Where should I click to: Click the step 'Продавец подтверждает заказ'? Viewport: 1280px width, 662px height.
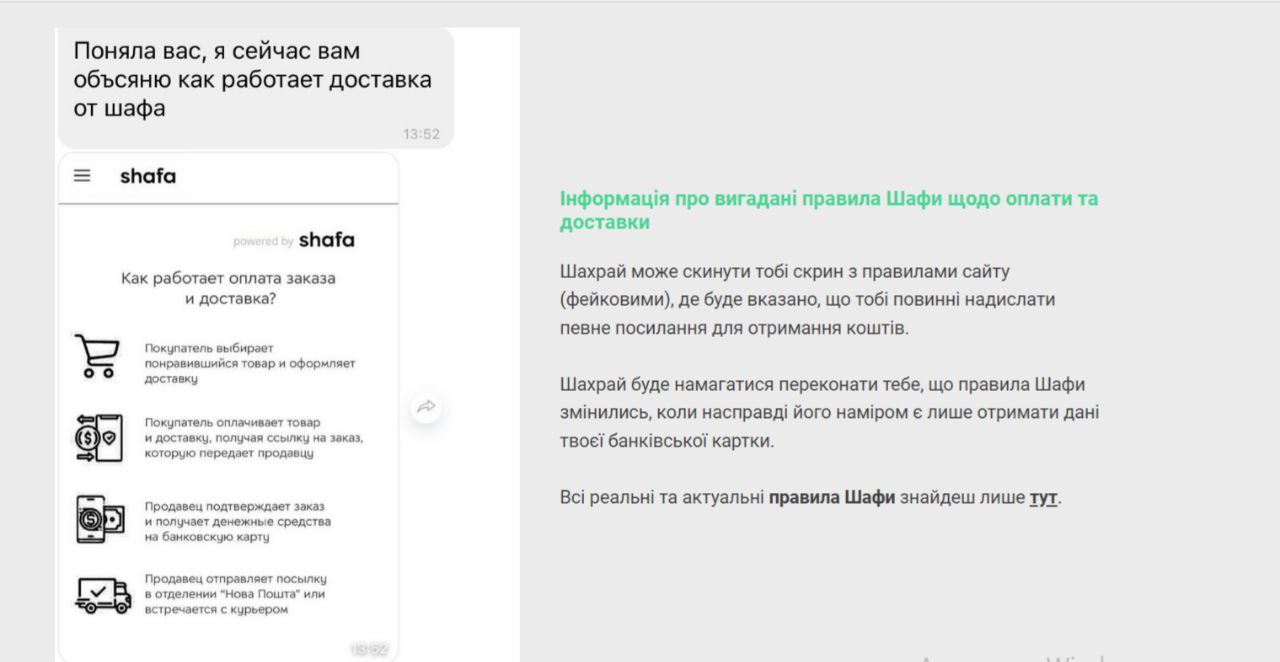click(x=238, y=521)
